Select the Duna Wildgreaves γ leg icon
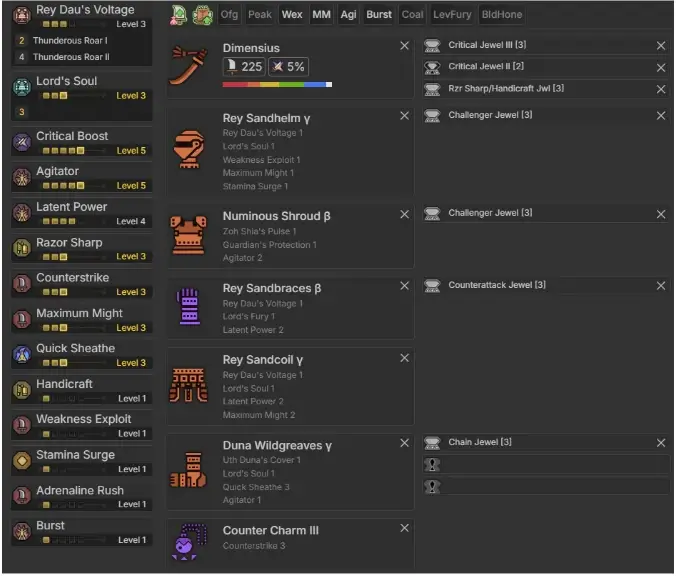676x576 pixels. [189, 470]
